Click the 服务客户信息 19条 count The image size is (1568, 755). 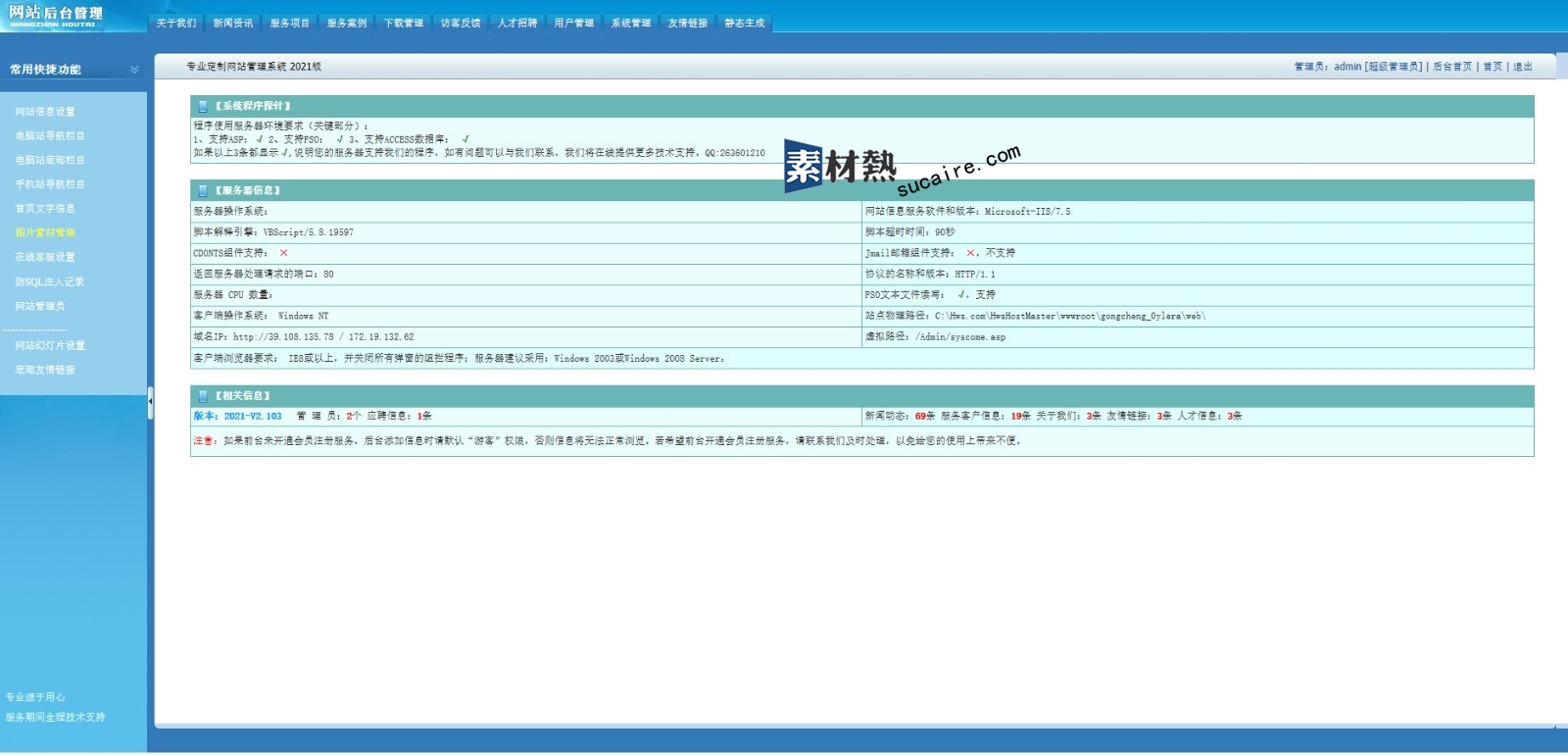986,417
